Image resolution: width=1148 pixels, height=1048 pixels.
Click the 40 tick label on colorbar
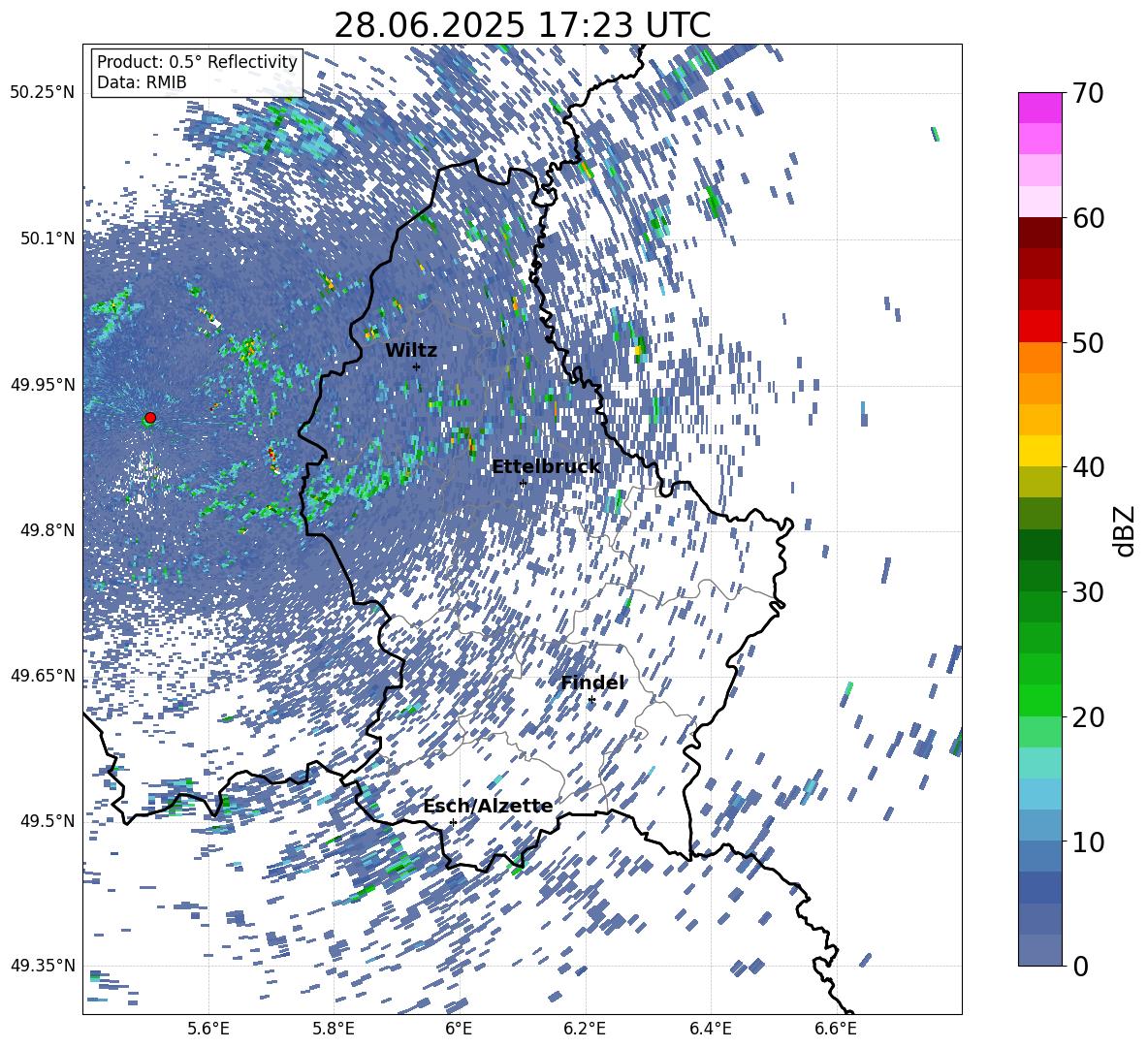(x=1088, y=467)
